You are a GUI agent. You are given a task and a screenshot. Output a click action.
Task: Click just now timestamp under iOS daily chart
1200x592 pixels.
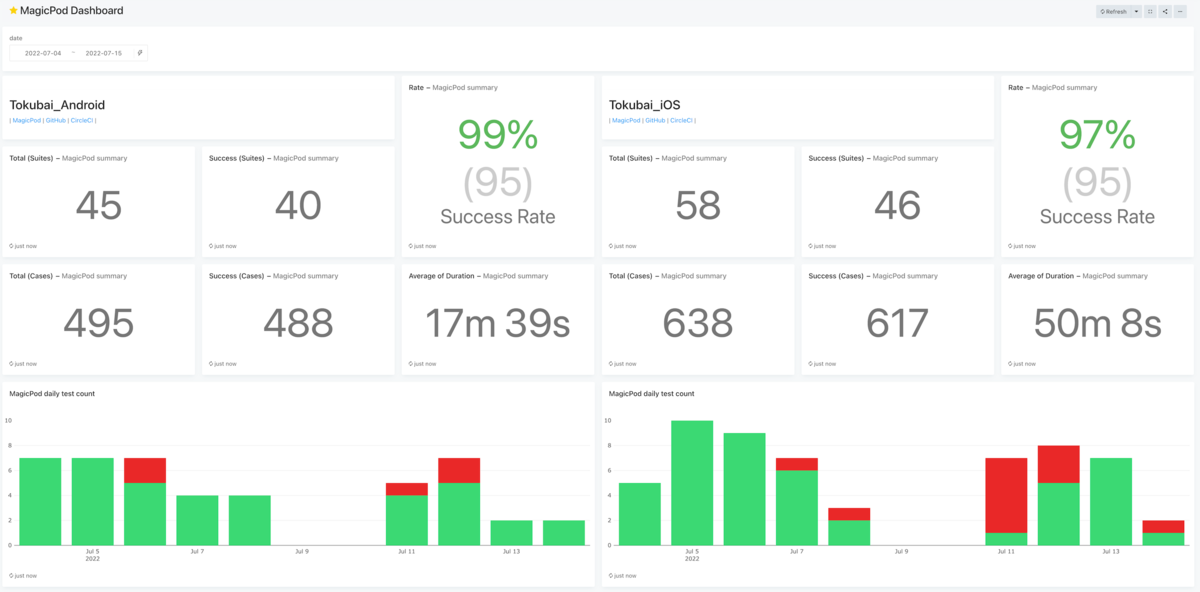[x=623, y=576]
